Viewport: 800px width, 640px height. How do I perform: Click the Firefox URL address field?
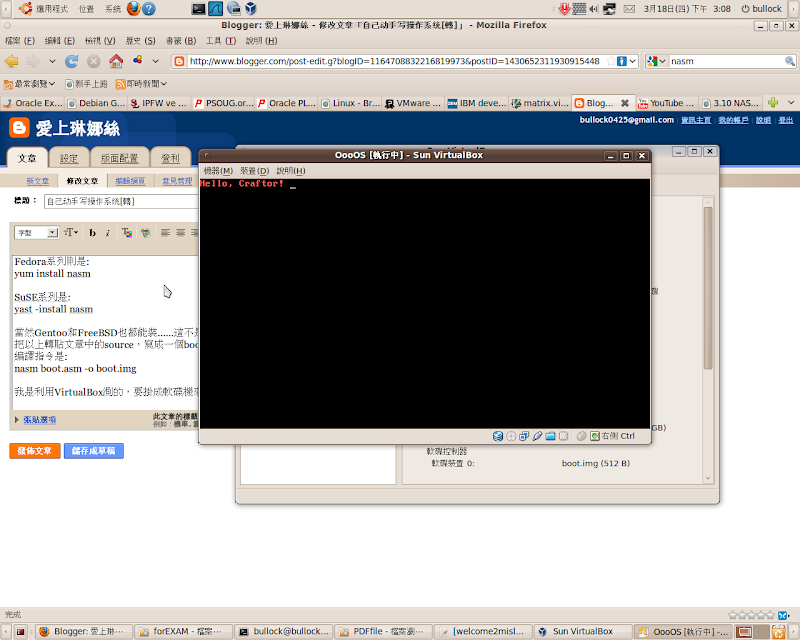pos(396,61)
